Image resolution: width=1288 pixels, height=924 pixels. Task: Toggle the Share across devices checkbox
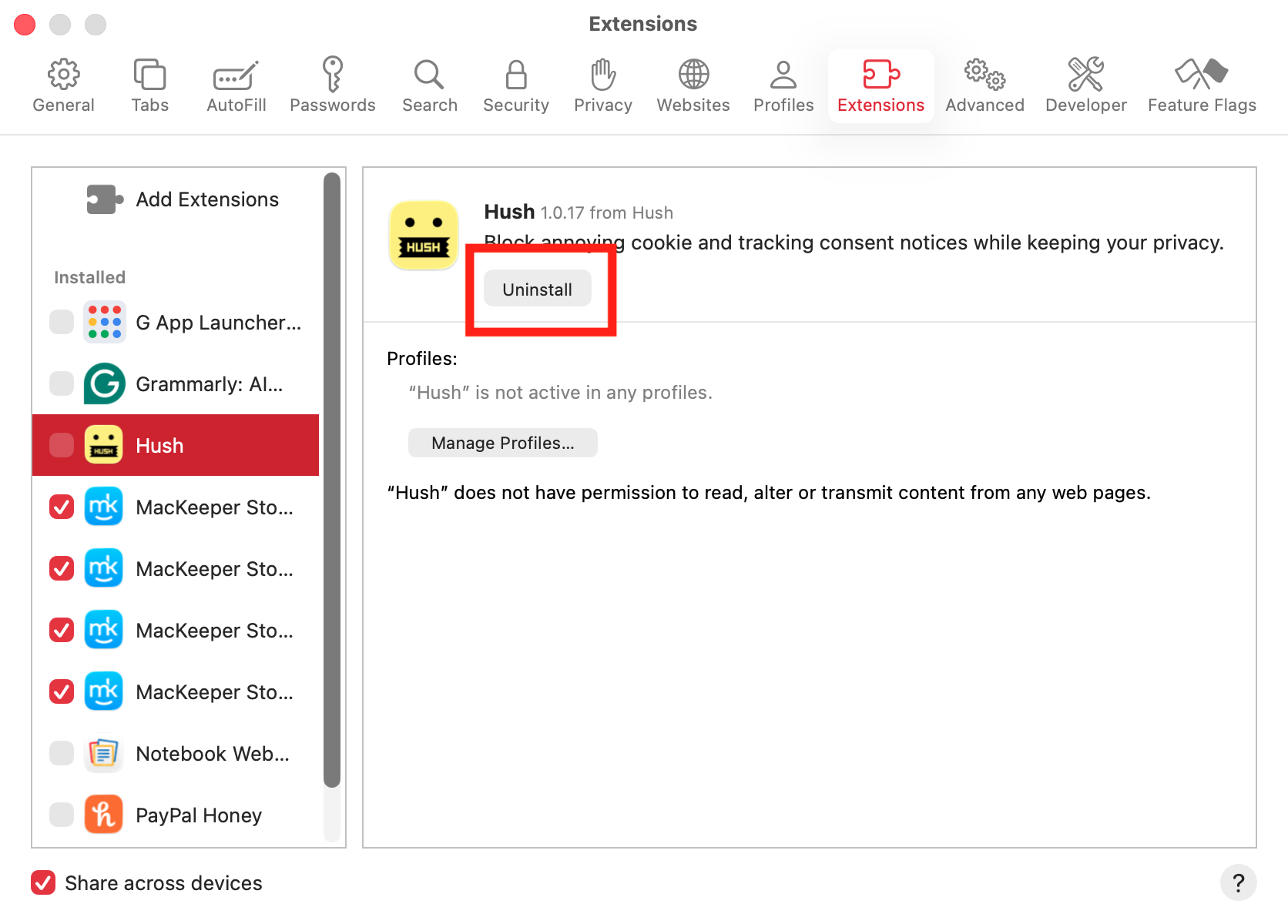[x=43, y=882]
